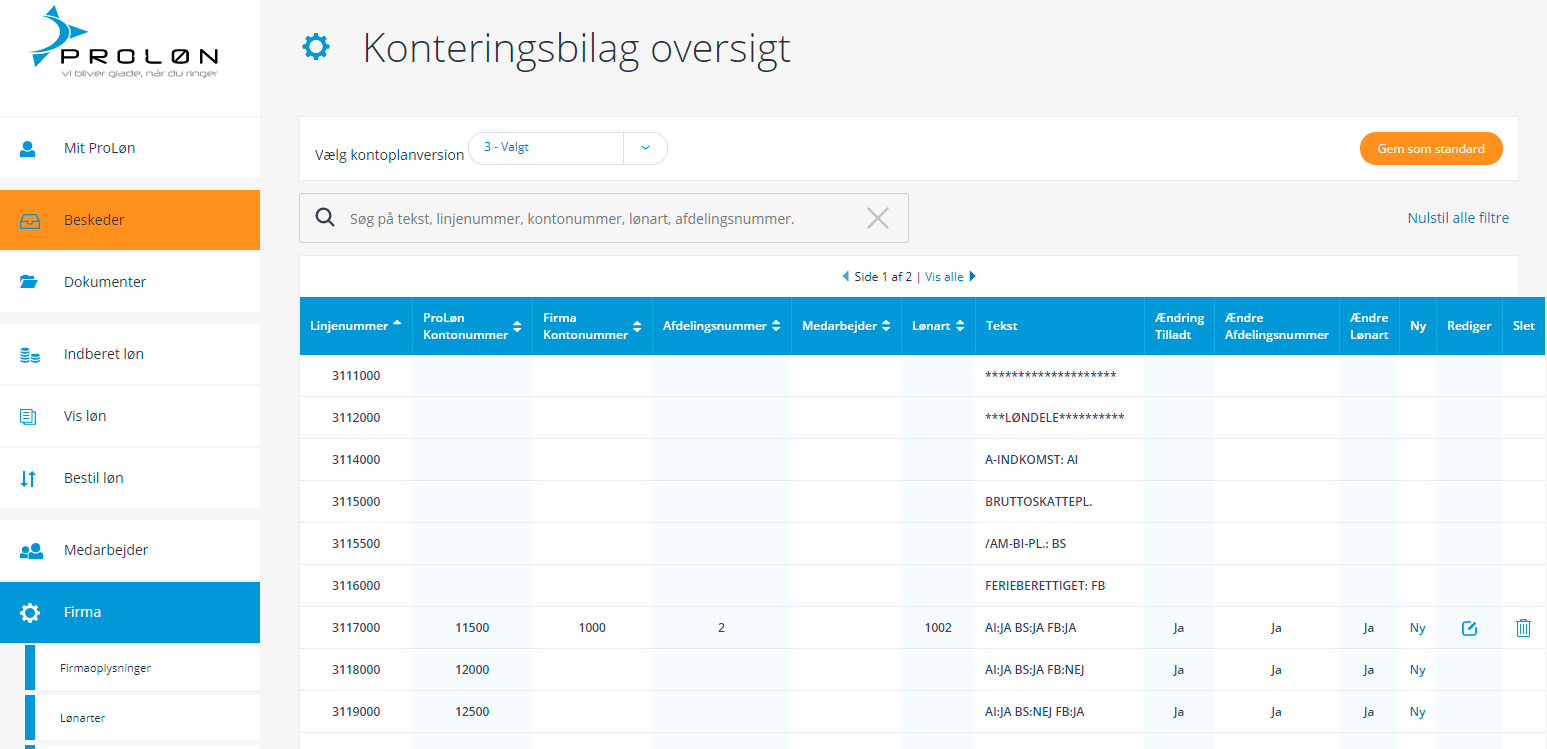The height and width of the screenshot is (749, 1547).
Task: Open Firmaoplysninger submenu item
Action: [x=105, y=667]
